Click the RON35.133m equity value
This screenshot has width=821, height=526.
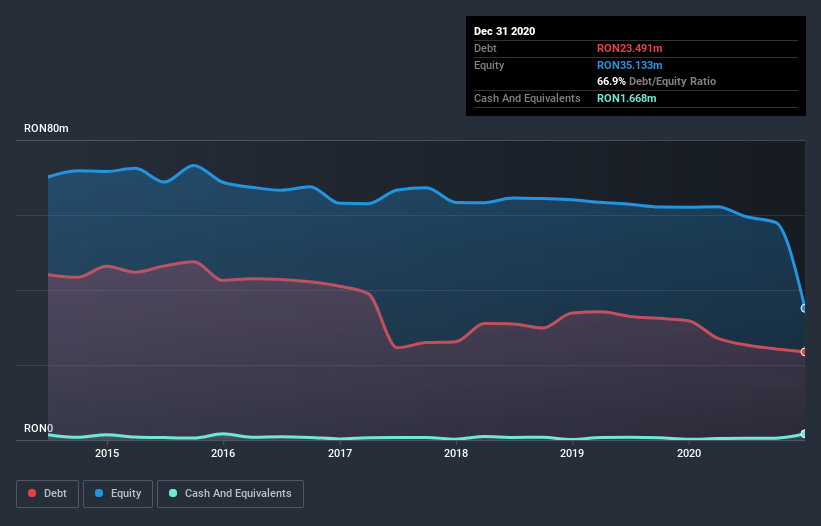point(629,65)
